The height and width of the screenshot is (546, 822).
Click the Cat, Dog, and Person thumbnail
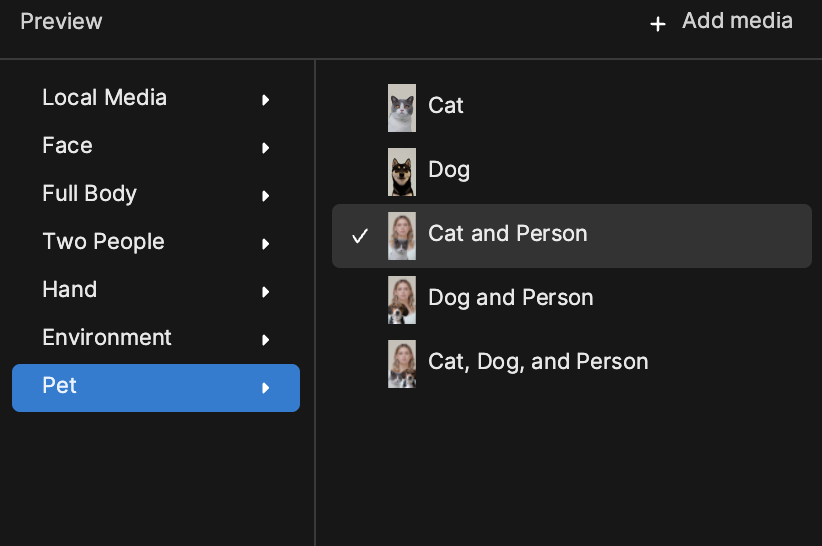[402, 364]
